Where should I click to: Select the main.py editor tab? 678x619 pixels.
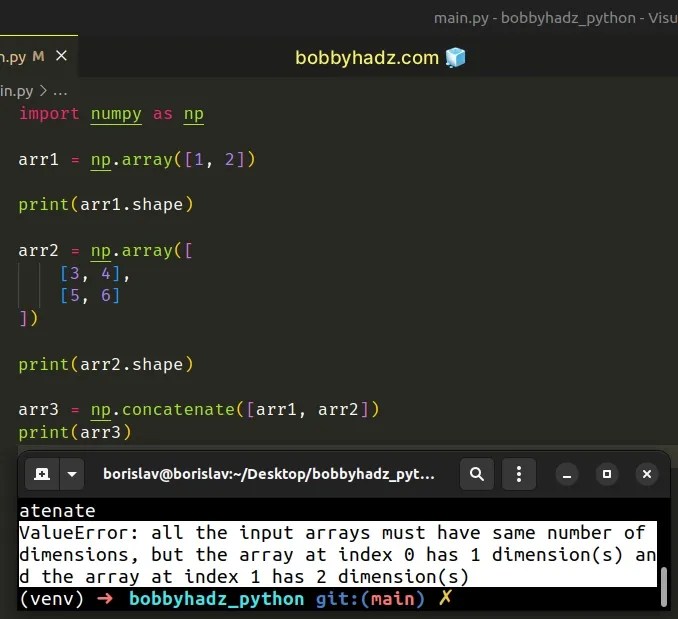[x=39, y=56]
